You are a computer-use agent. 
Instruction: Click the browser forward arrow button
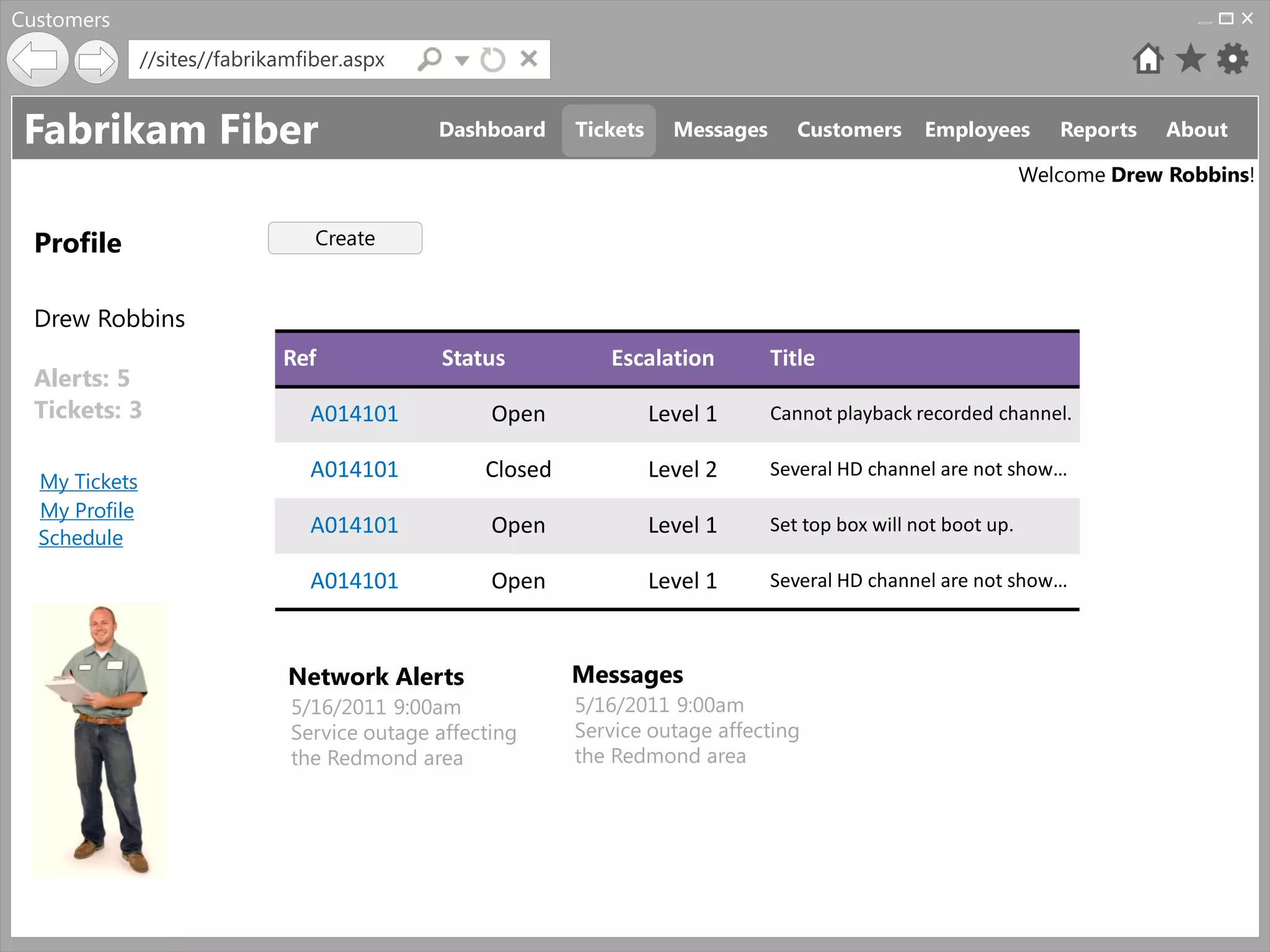tap(97, 61)
